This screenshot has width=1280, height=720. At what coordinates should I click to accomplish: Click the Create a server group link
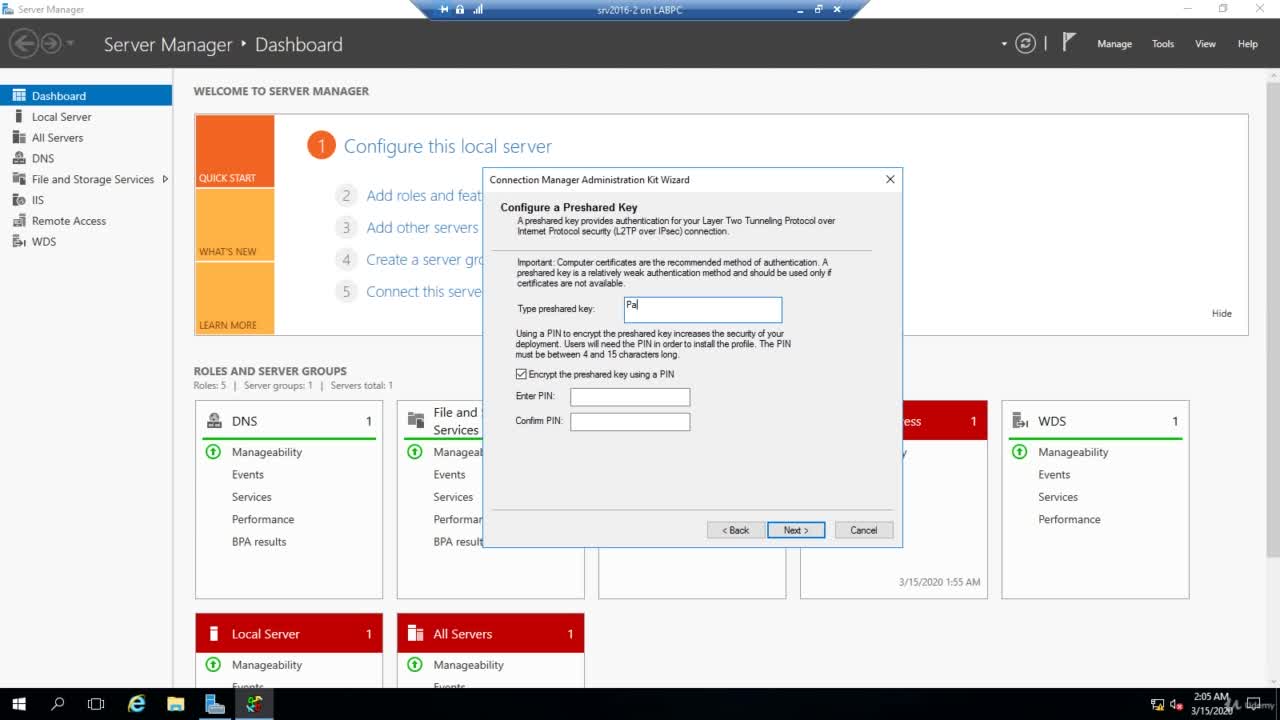[x=424, y=260]
